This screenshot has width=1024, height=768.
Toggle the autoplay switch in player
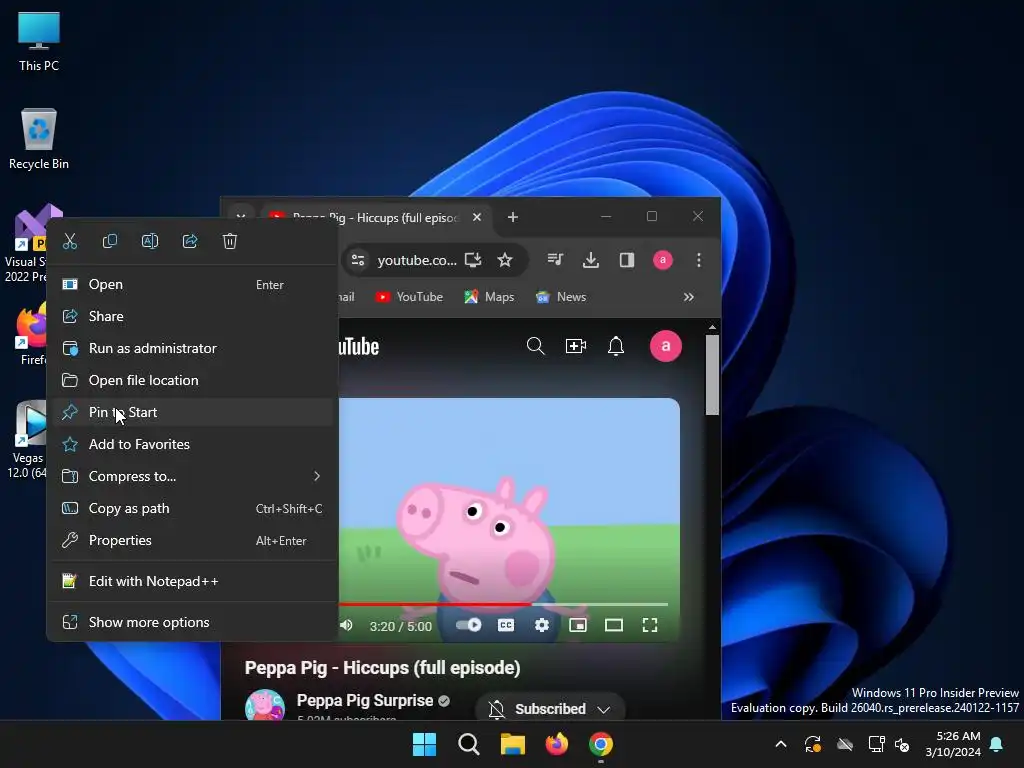coord(468,626)
